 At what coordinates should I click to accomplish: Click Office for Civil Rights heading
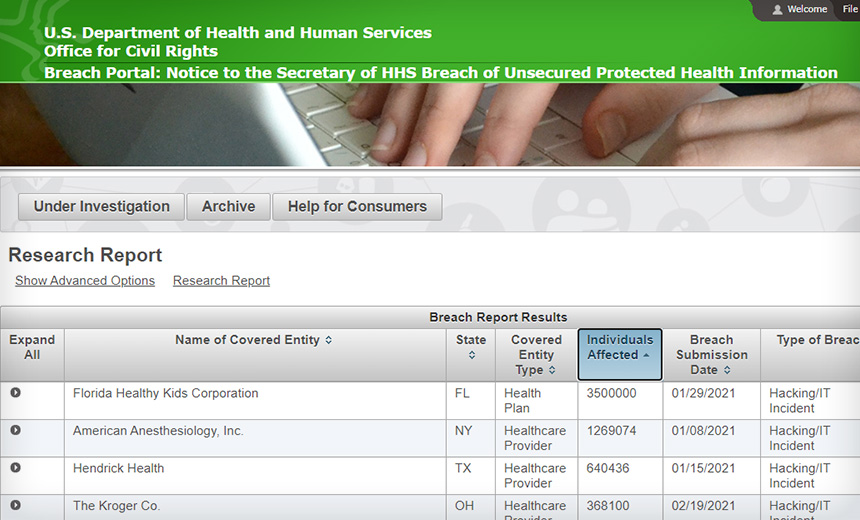pos(131,51)
